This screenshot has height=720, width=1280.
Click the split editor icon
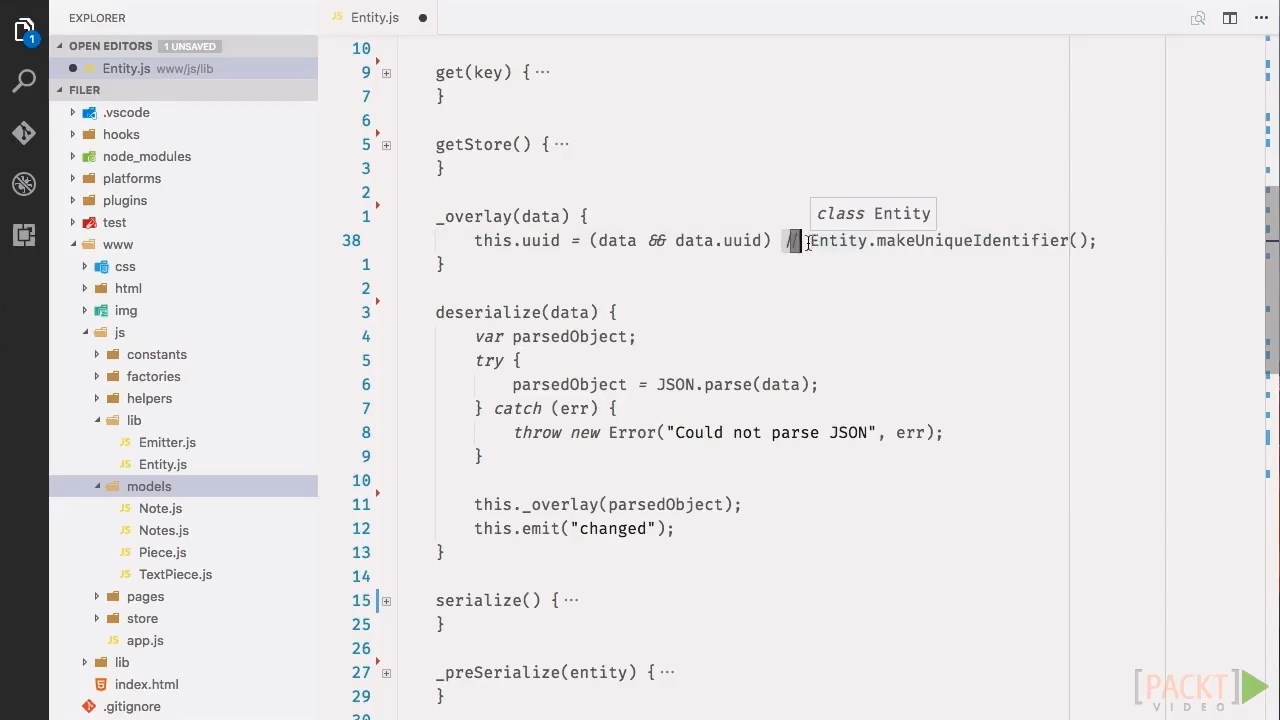[1230, 18]
